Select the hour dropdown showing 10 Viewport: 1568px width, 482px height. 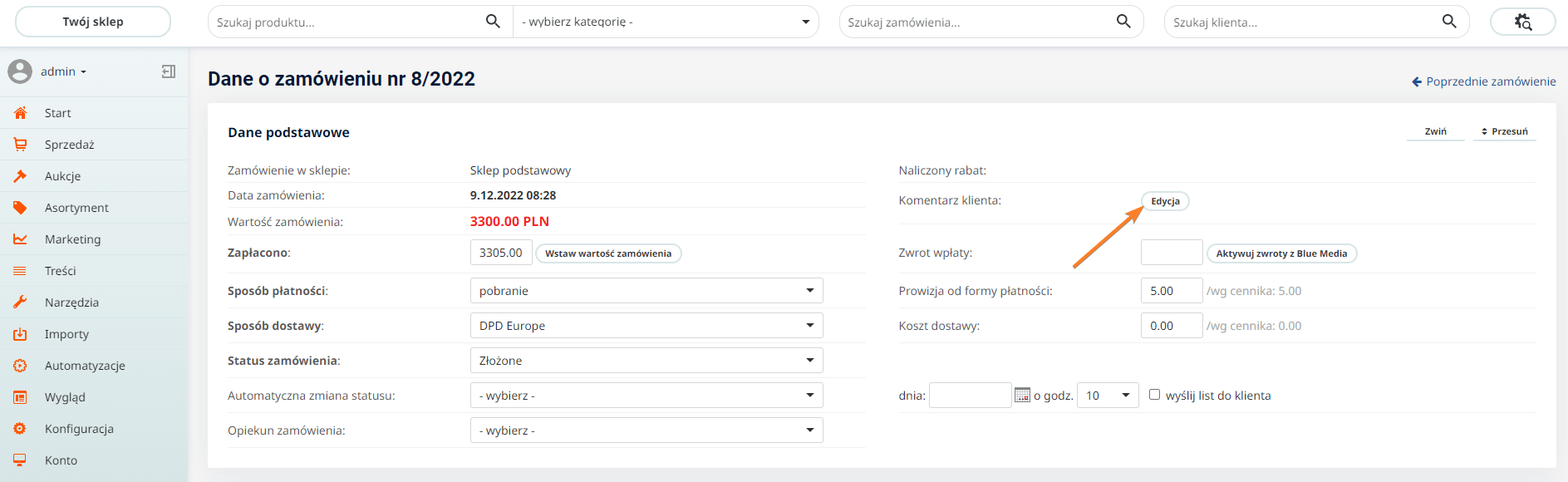[1107, 396]
